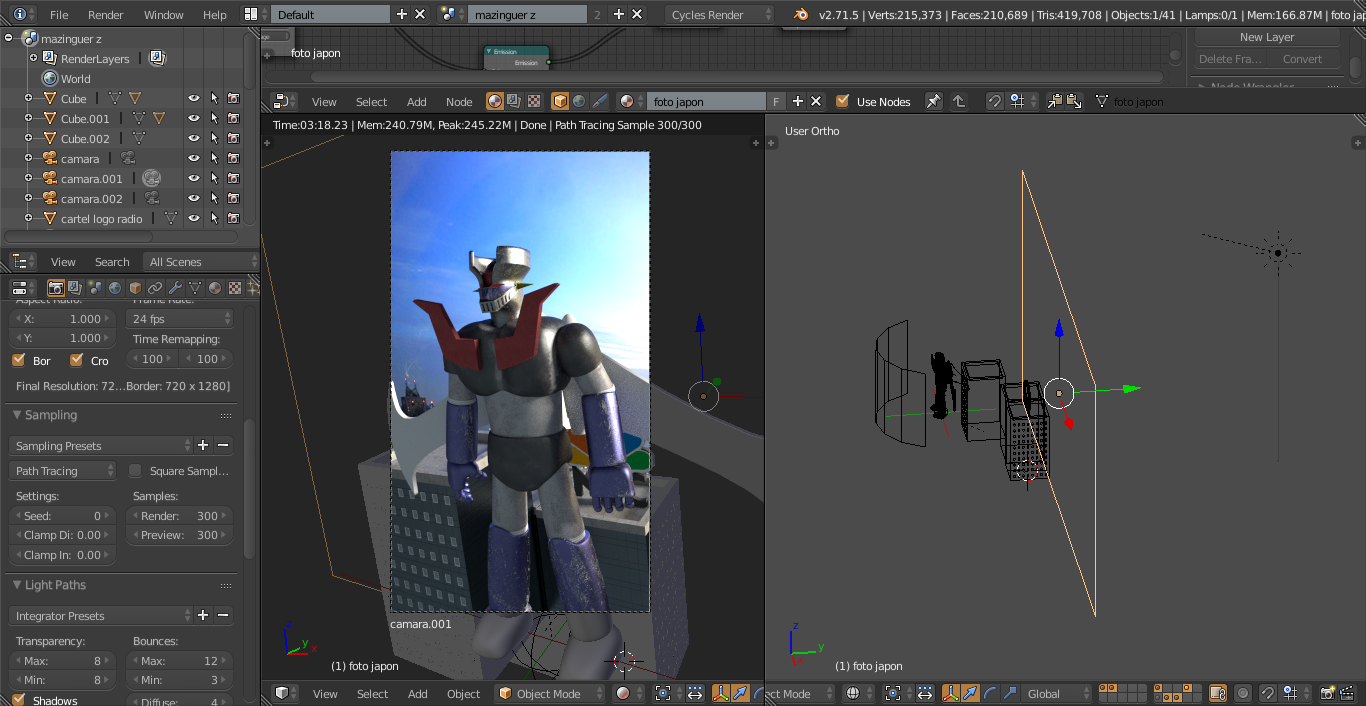The image size is (1366, 706).
Task: Unlink material foto japon with X icon
Action: click(x=816, y=101)
